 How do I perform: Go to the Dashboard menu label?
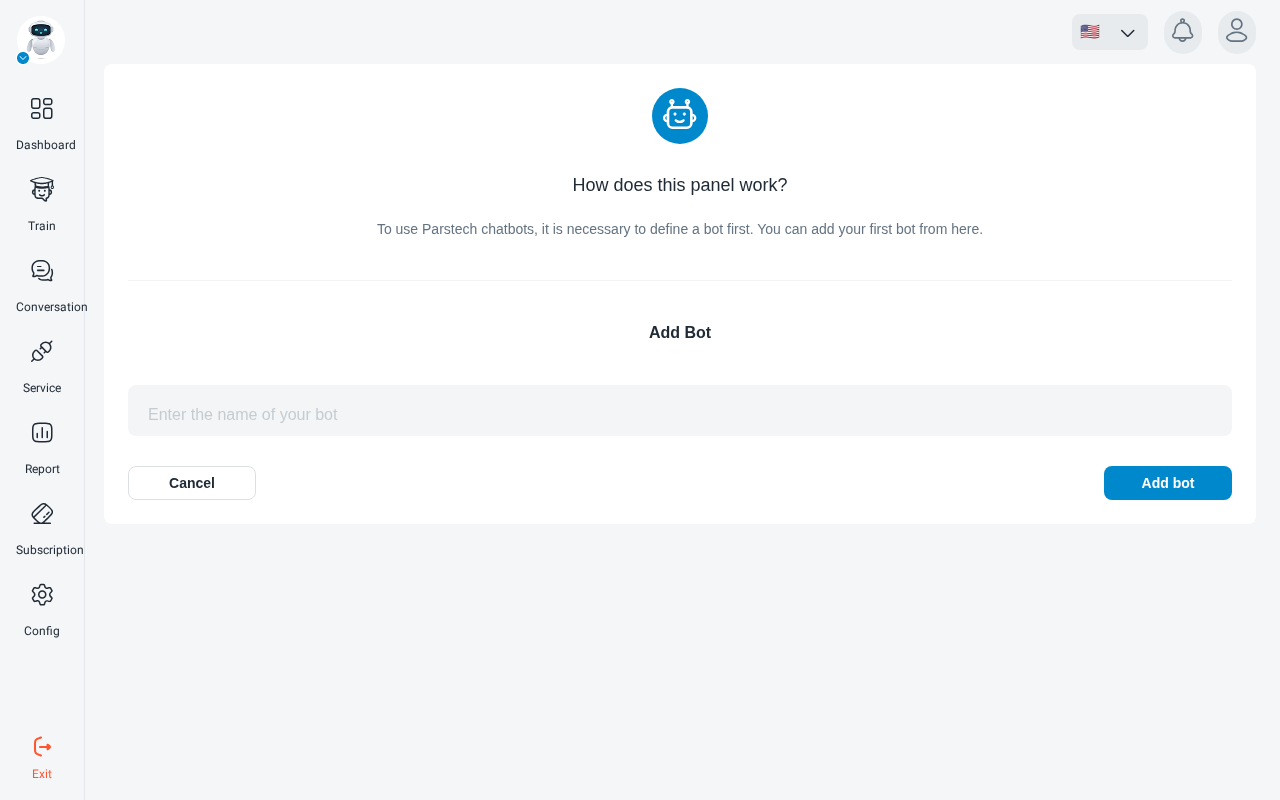click(46, 145)
